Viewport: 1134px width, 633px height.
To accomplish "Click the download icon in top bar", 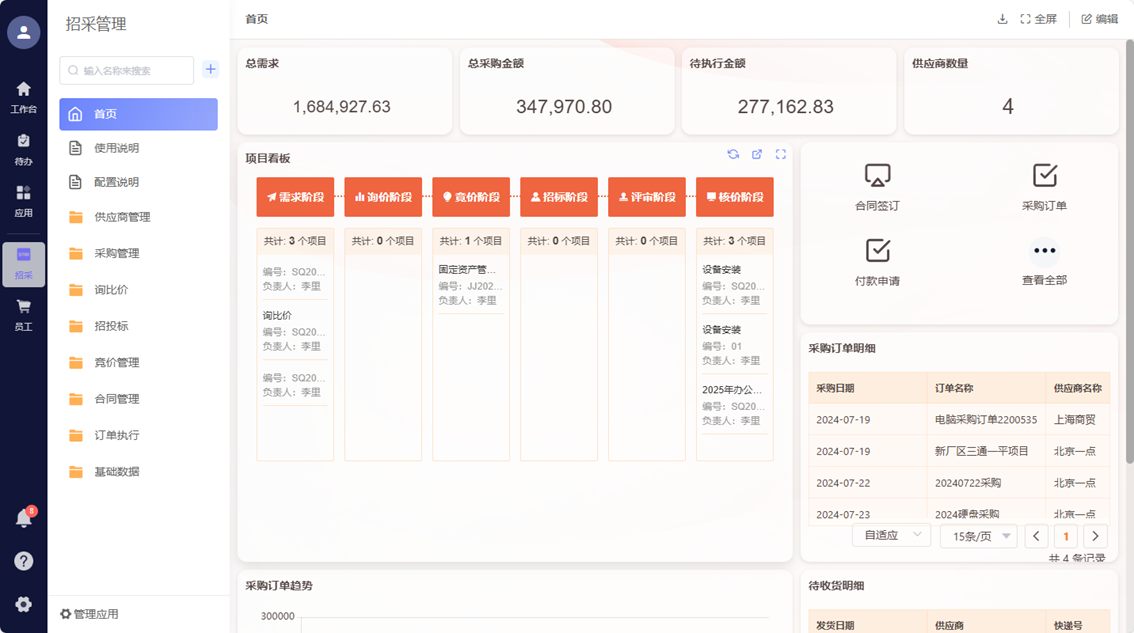I will (1002, 19).
